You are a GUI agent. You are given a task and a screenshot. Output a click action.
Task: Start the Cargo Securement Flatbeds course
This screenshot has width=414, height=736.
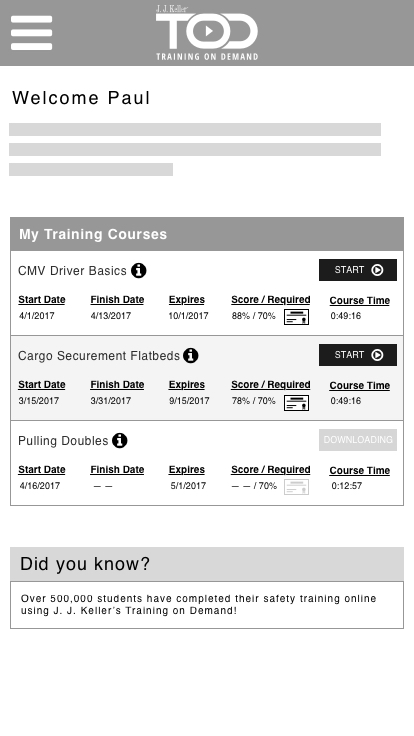358,355
